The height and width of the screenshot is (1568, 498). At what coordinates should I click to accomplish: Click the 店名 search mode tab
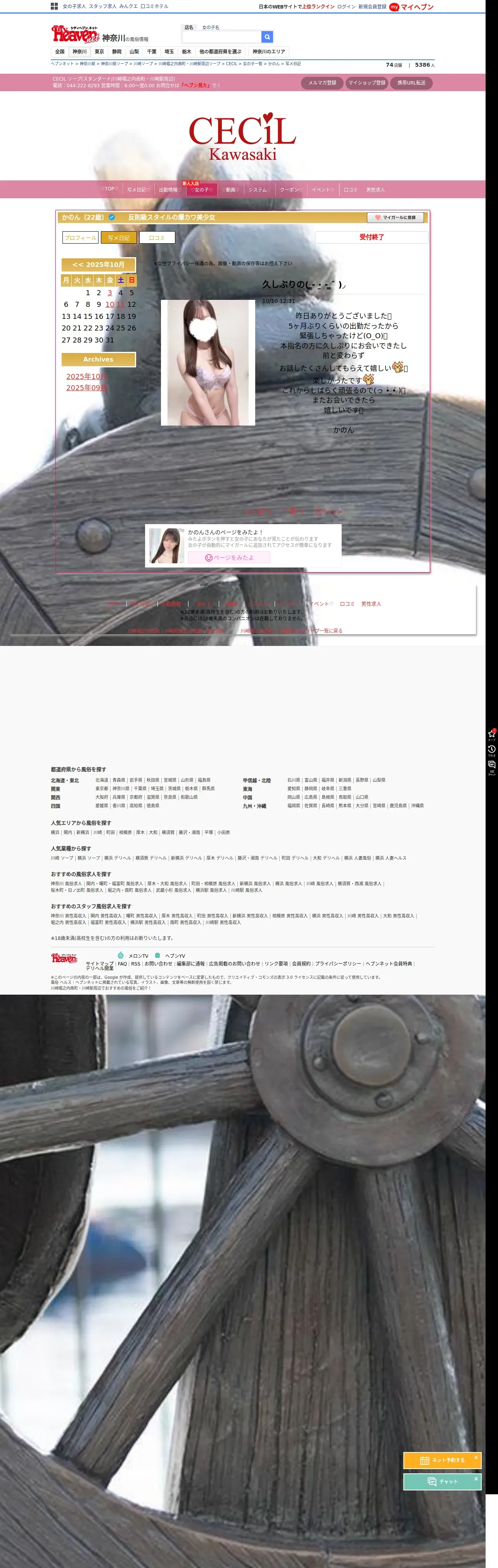189,28
